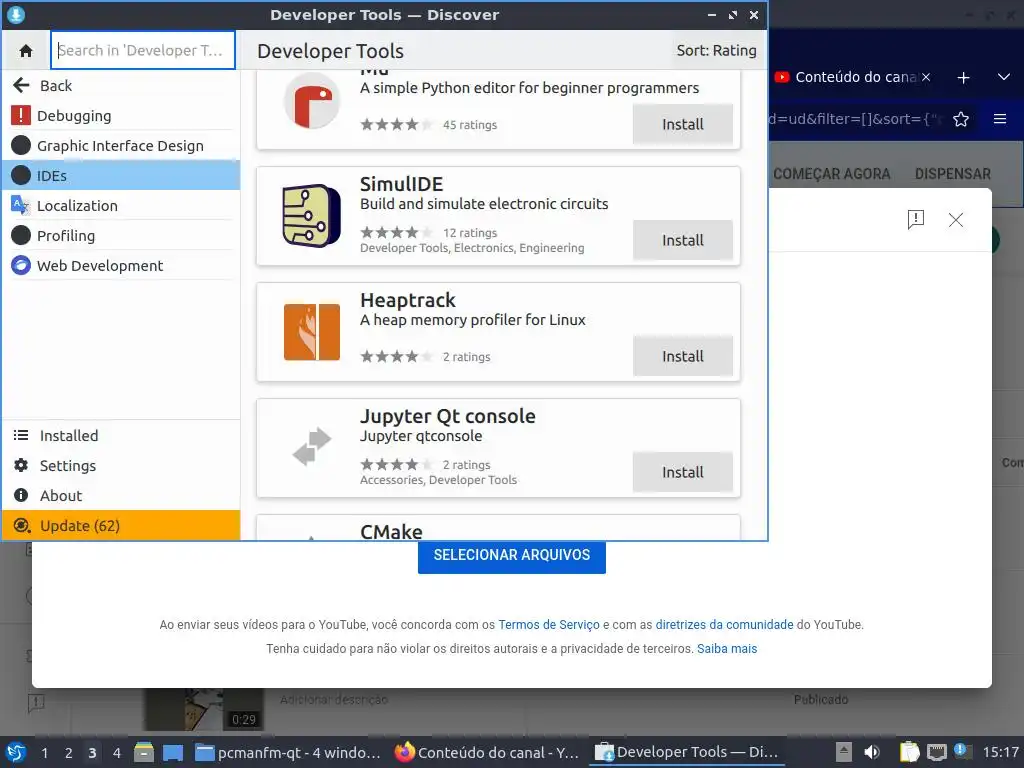Screen dimensions: 1024x768
Task: Switch to virtual desktop 2
Action: click(69, 753)
